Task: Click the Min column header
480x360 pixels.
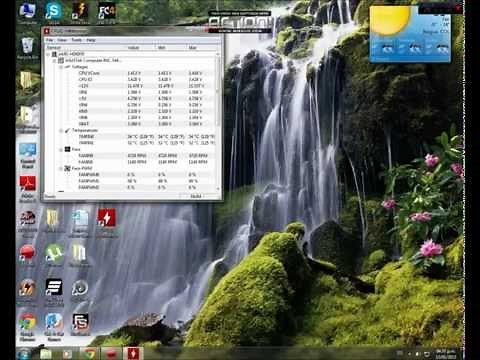Action: 171,48
